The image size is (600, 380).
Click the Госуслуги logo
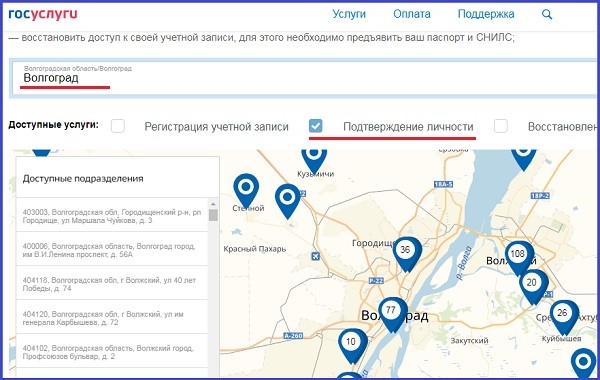click(43, 14)
